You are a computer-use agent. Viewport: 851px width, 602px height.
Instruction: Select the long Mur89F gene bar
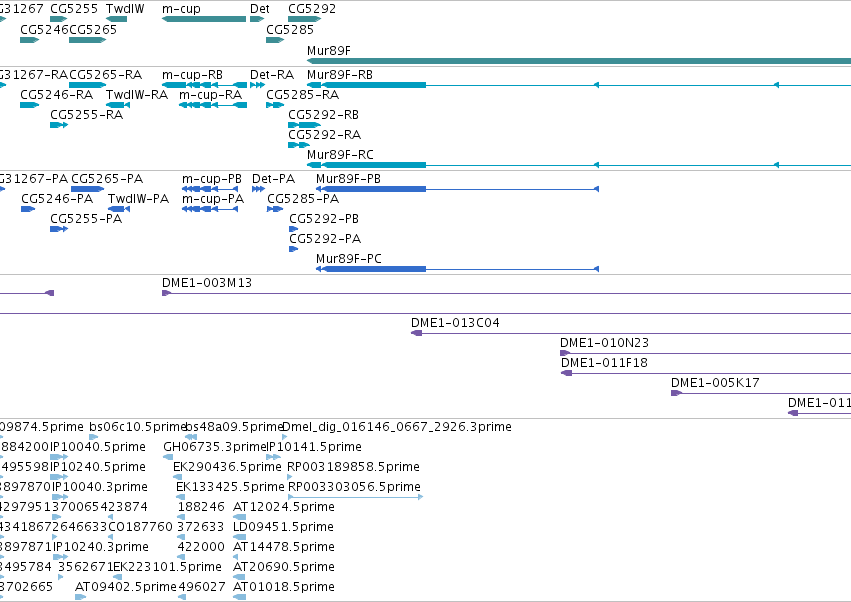pos(579,61)
